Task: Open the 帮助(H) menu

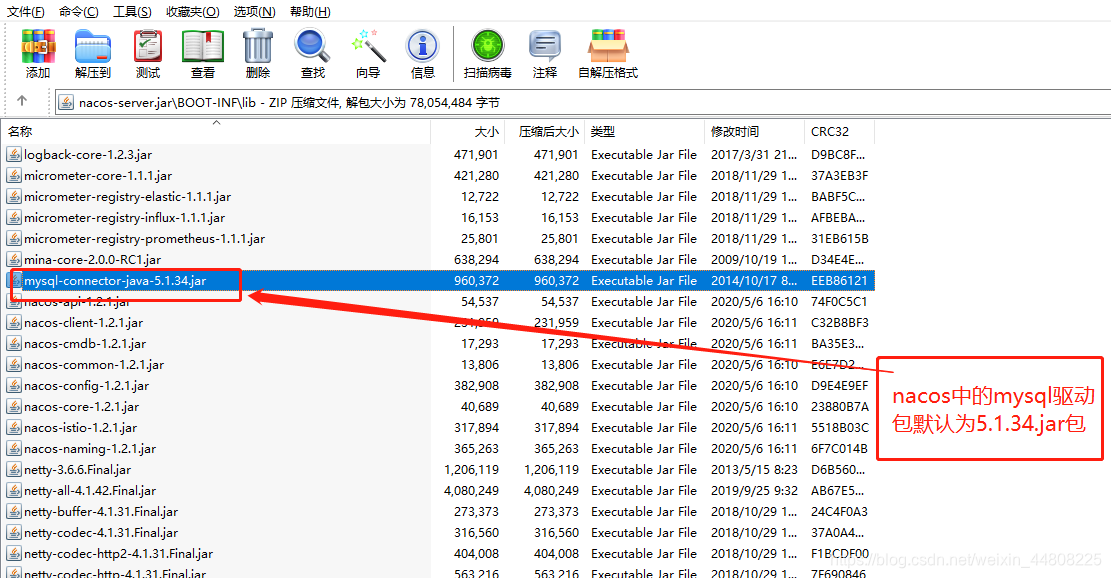Action: click(310, 11)
